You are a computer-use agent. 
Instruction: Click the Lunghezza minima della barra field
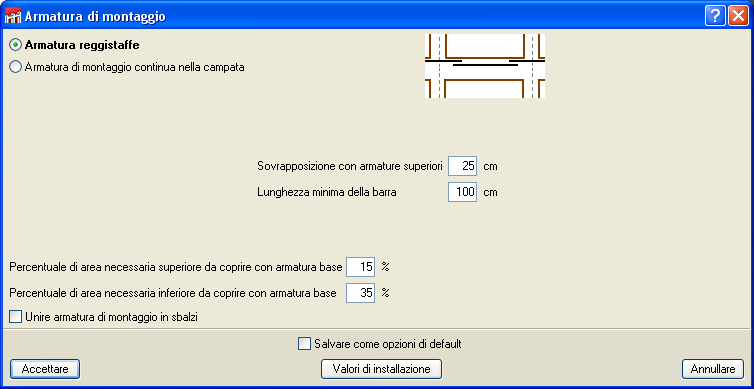pos(462,192)
